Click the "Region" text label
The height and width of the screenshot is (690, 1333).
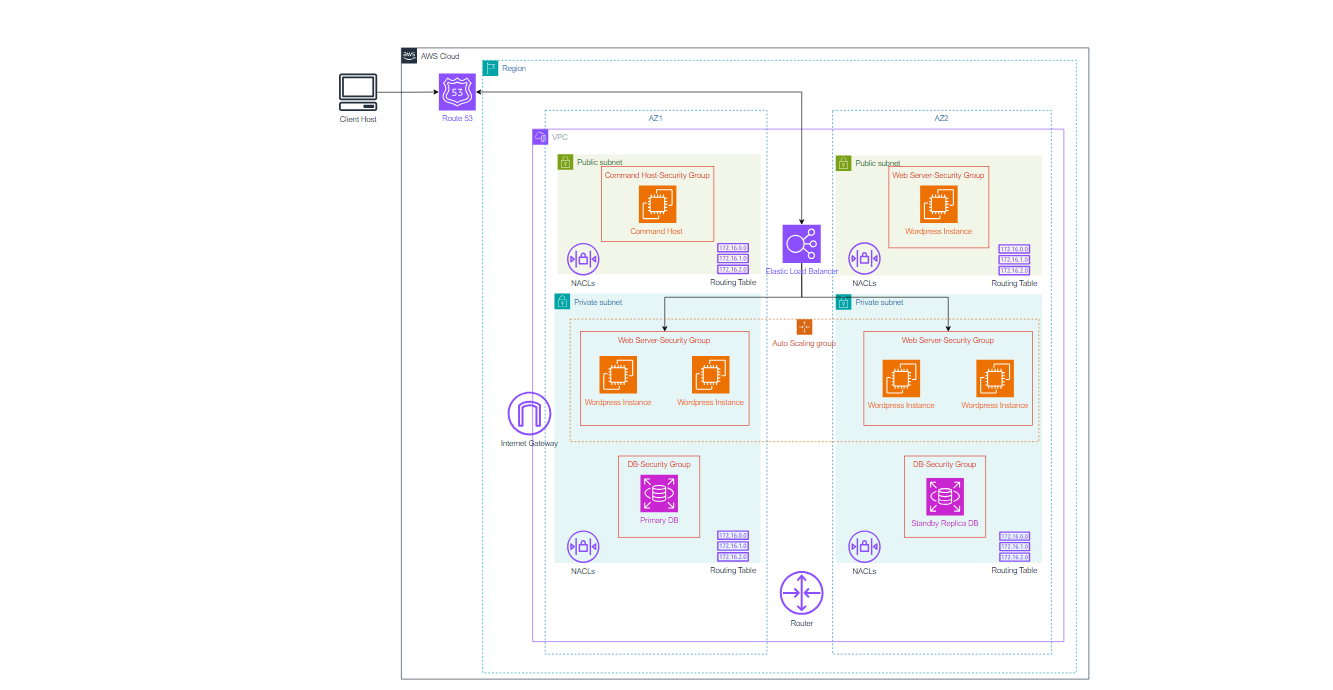pyautogui.click(x=514, y=68)
